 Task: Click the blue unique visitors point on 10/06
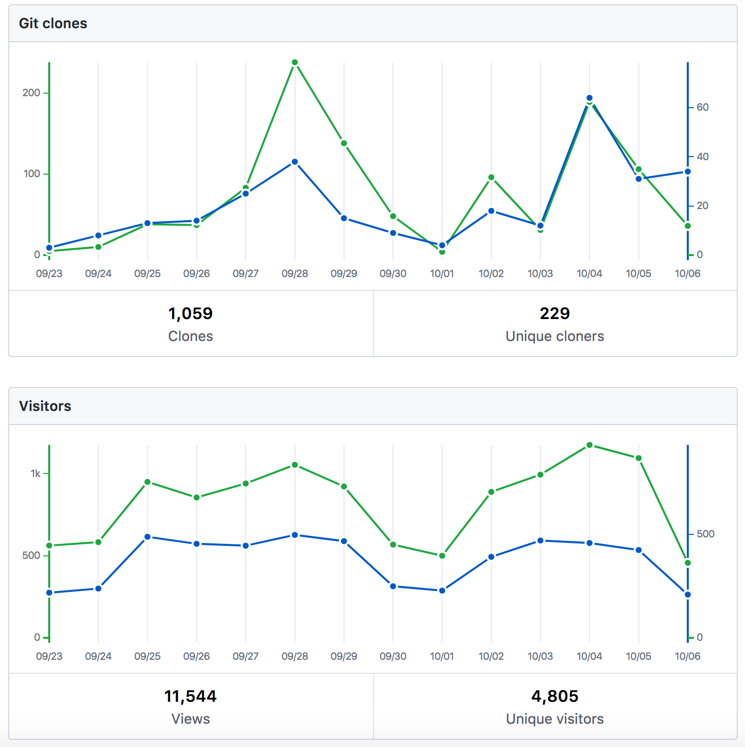[687, 595]
